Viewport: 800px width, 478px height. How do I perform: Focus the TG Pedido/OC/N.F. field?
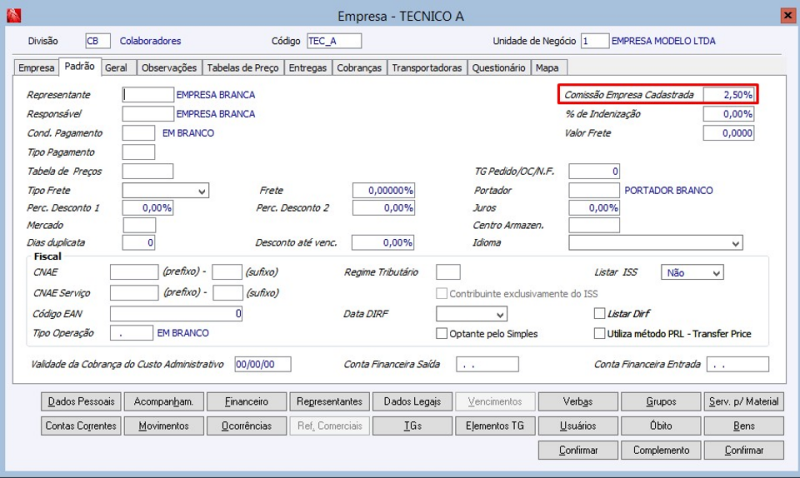coord(594,171)
